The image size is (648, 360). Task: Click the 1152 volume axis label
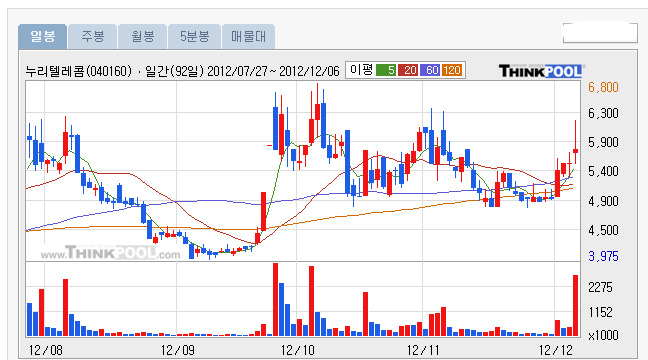click(x=600, y=312)
